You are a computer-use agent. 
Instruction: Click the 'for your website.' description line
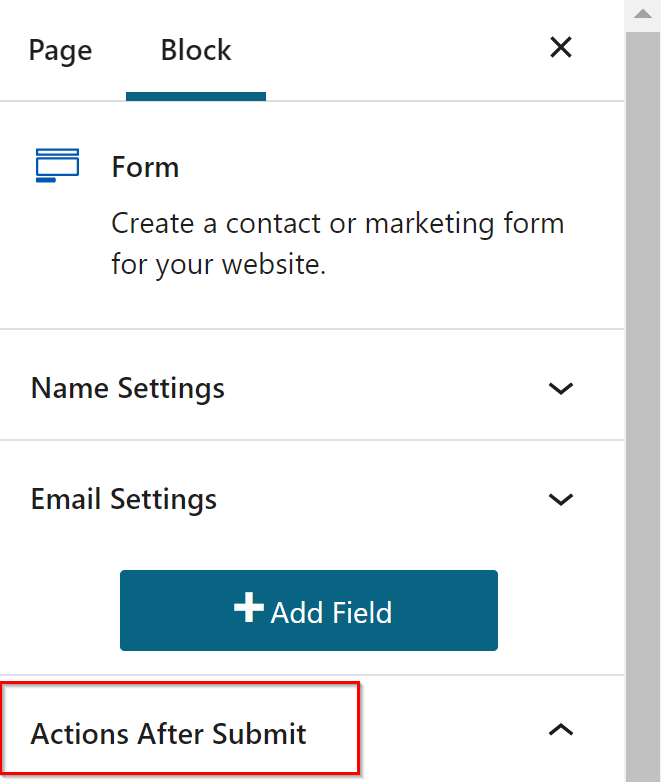pos(219,267)
